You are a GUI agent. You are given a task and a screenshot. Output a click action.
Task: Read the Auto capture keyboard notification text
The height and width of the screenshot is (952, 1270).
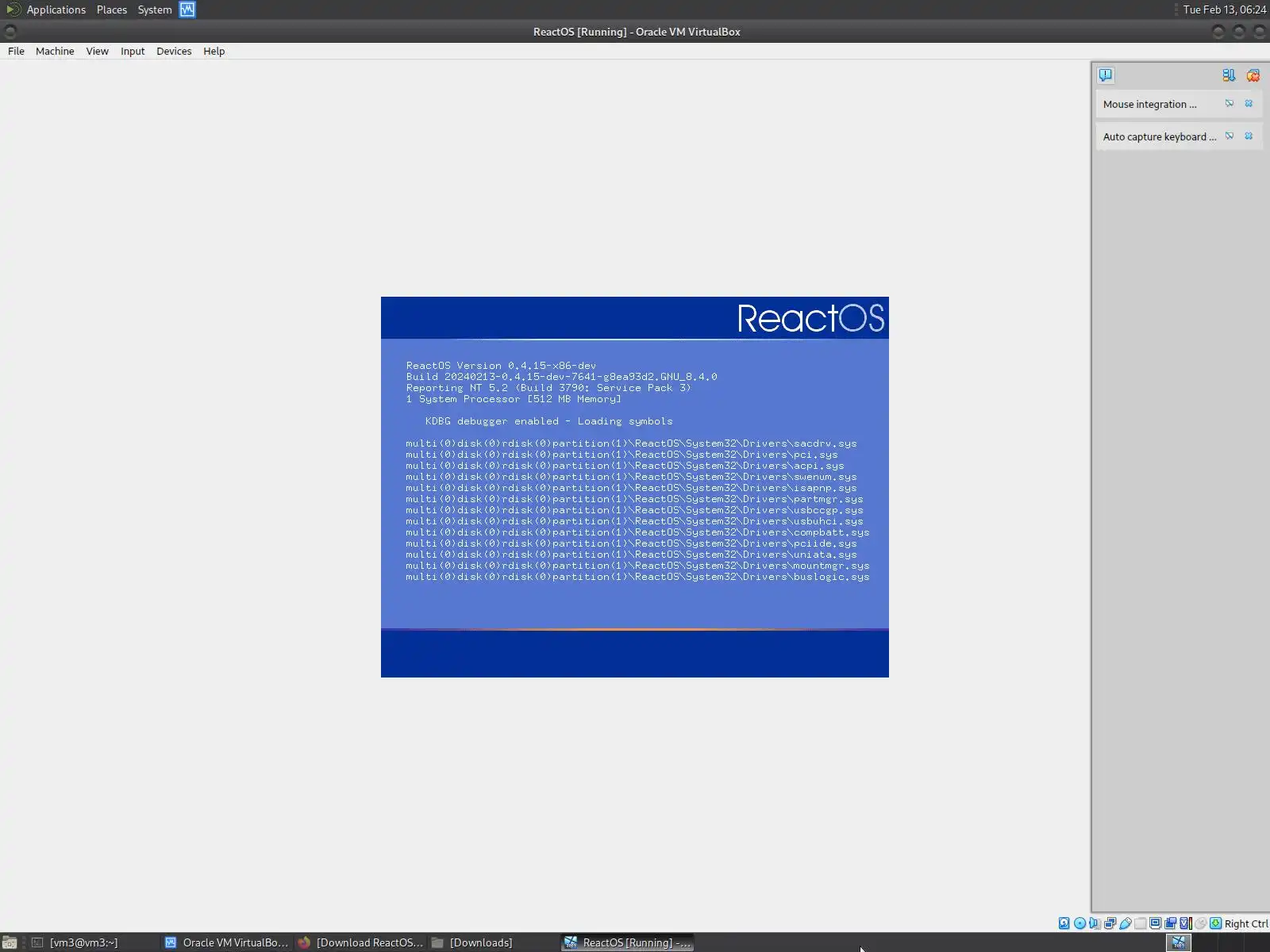pyautogui.click(x=1159, y=136)
